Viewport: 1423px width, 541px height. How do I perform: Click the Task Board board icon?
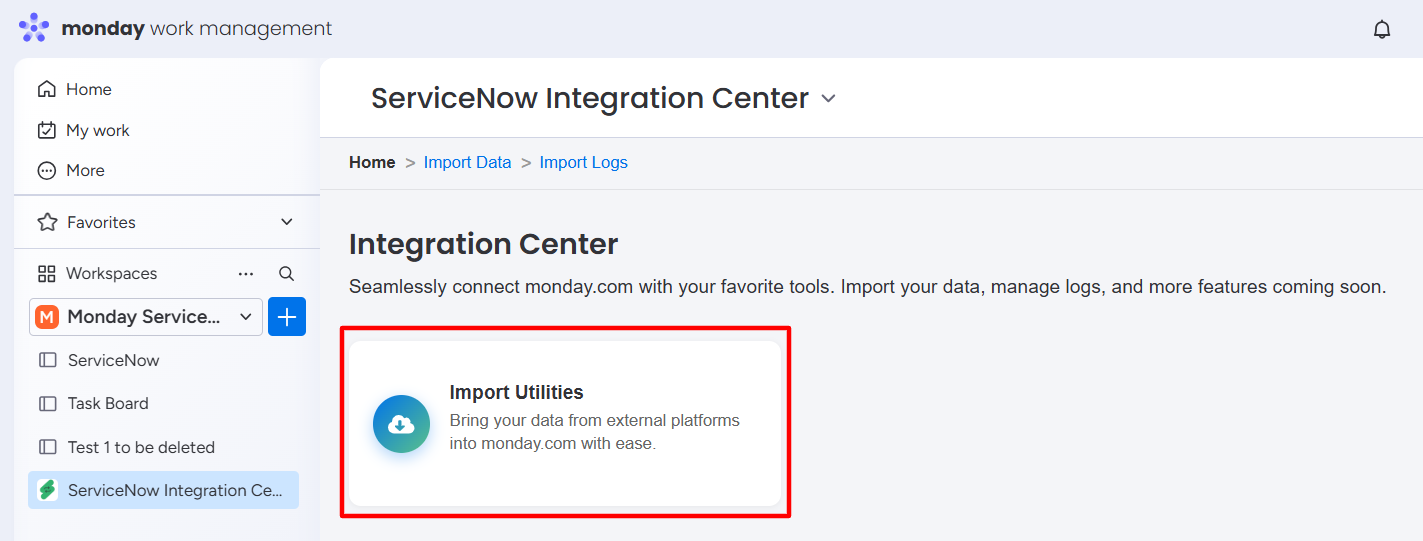(x=47, y=403)
